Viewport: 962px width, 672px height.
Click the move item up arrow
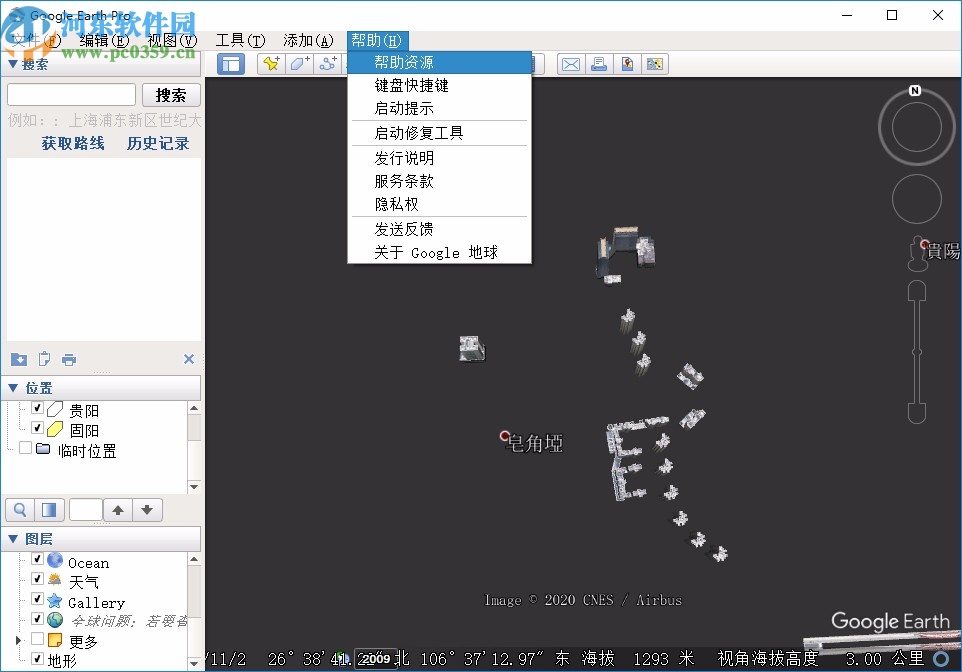tap(118, 510)
